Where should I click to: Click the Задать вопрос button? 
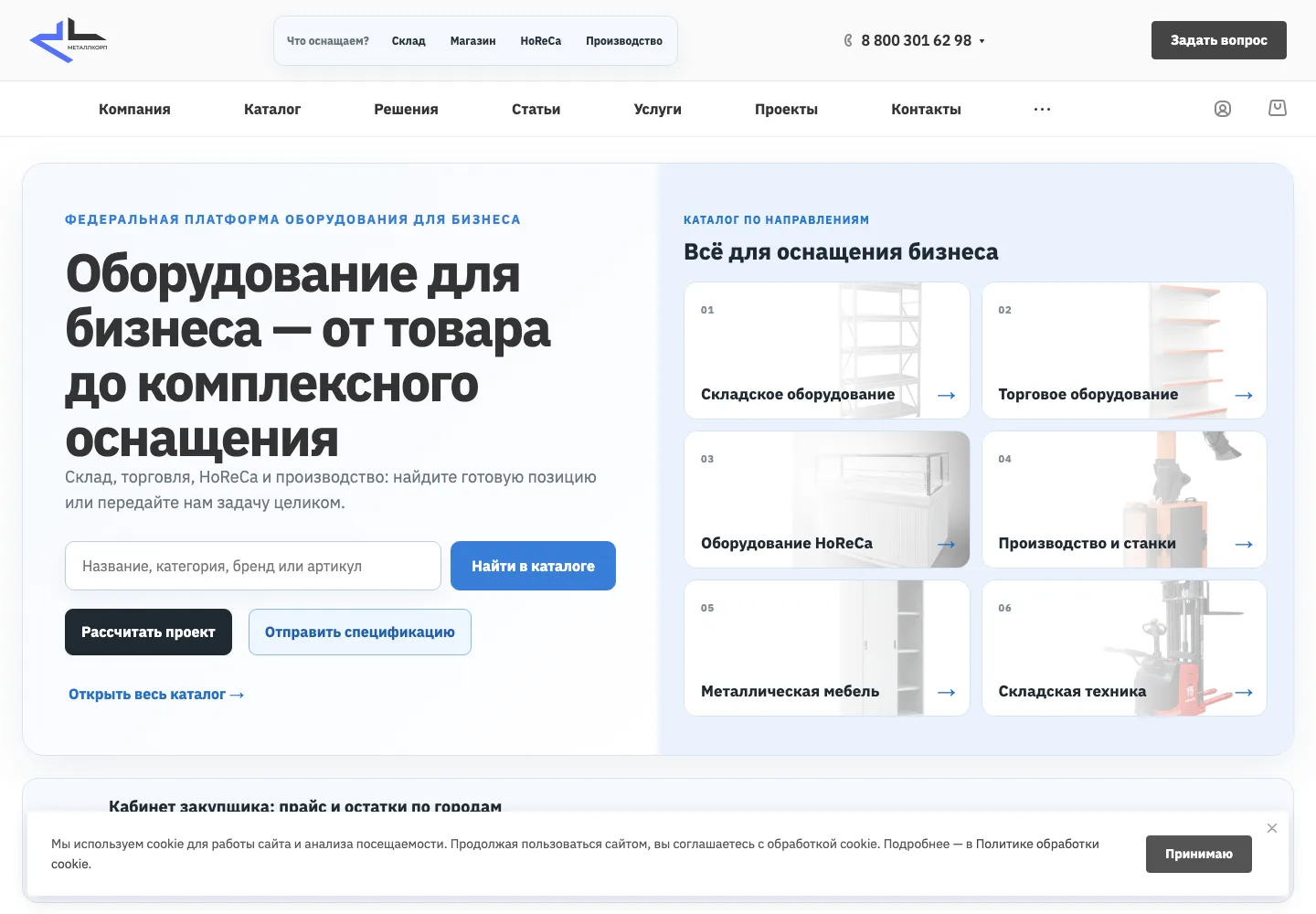tap(1219, 40)
